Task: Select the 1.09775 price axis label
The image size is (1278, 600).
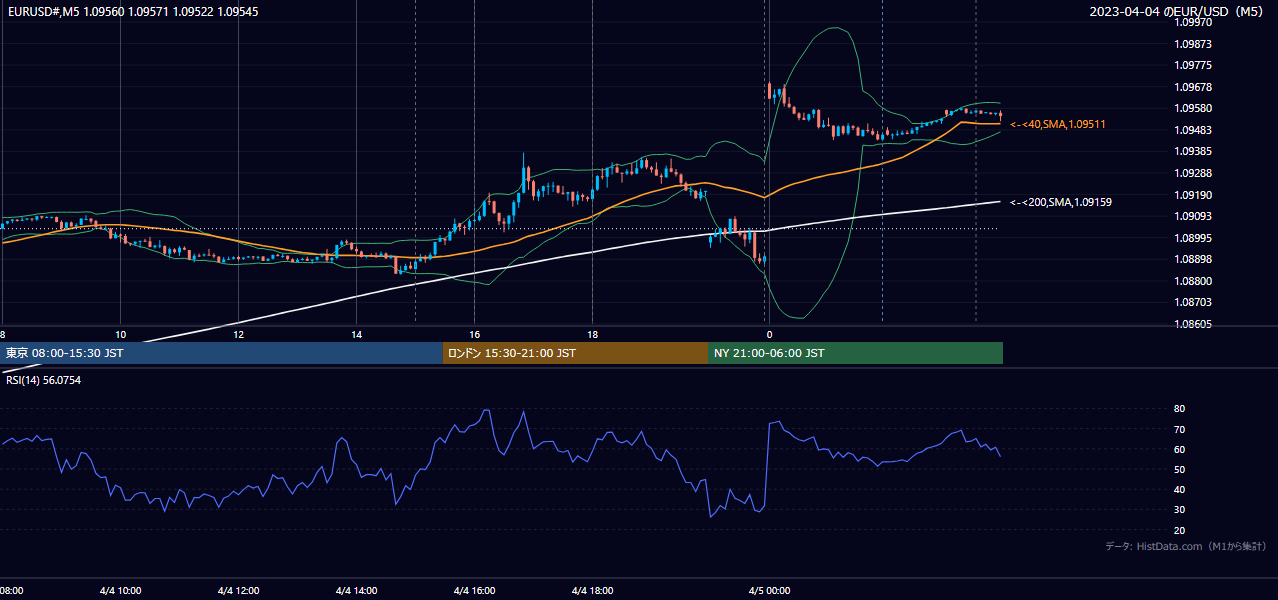Action: pos(1192,65)
